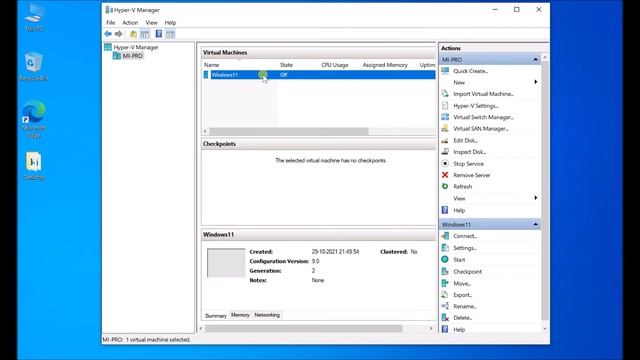Click the Up one level folder icon
This screenshot has height=360, width=640.
pos(133,34)
